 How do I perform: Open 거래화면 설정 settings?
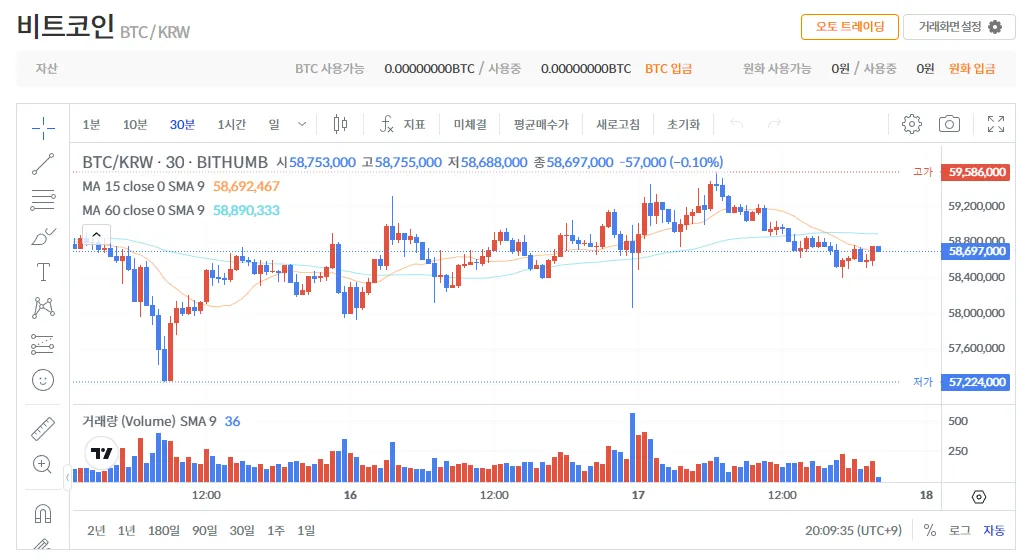pyautogui.click(x=959, y=27)
